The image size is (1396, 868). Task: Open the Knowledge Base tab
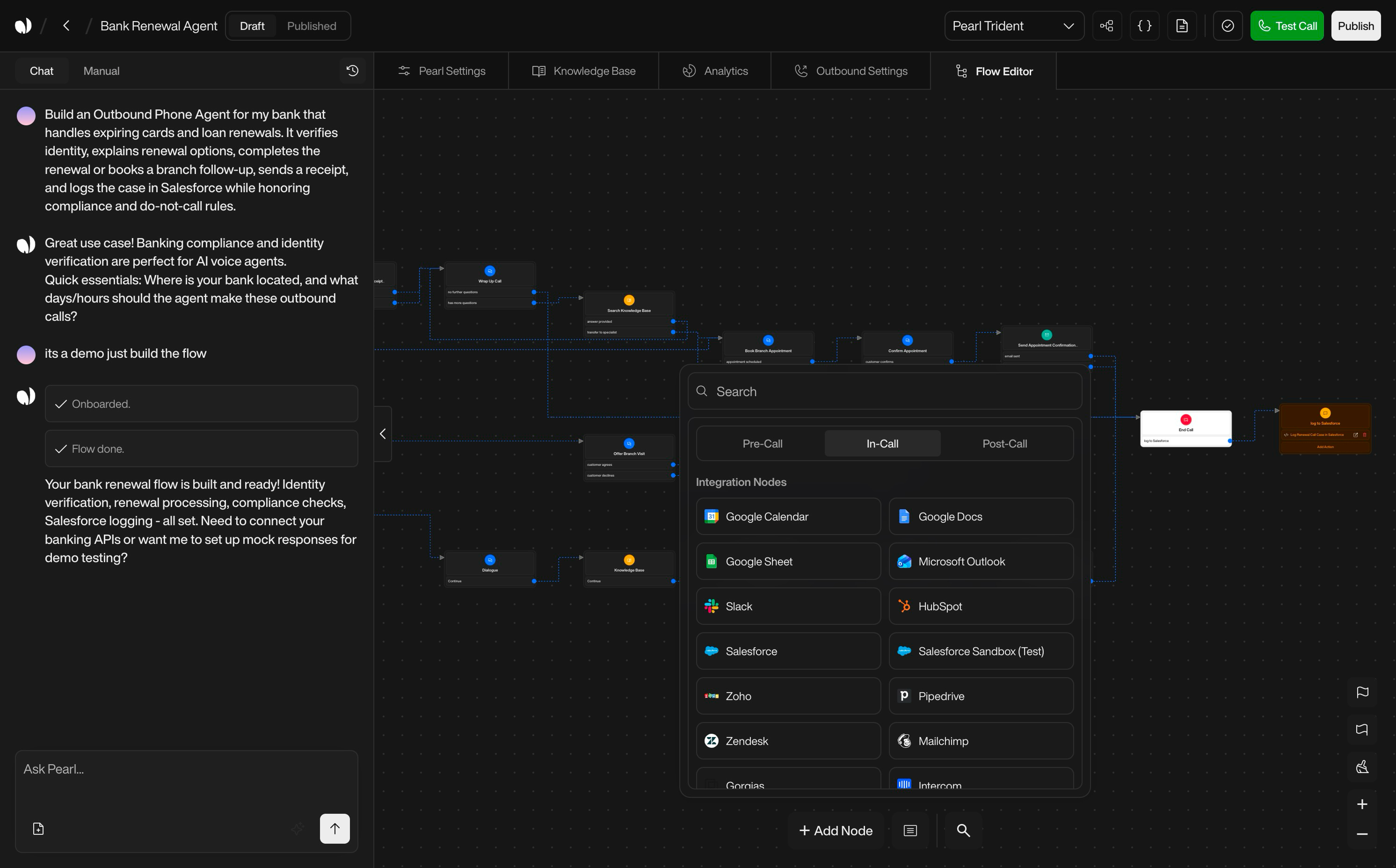pyautogui.click(x=583, y=71)
